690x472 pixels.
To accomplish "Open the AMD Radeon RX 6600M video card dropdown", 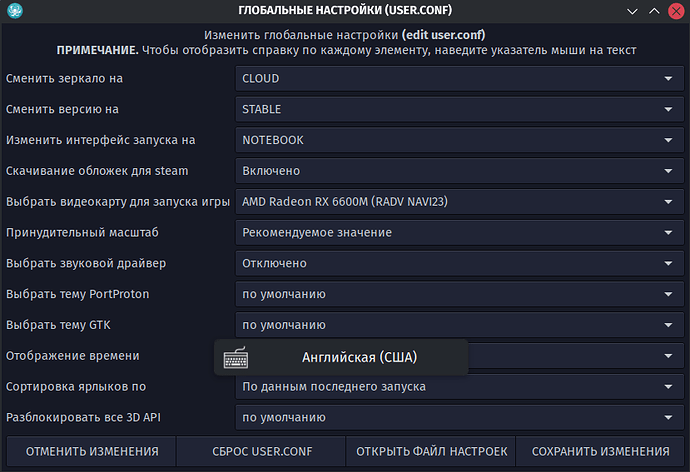I will 459,202.
